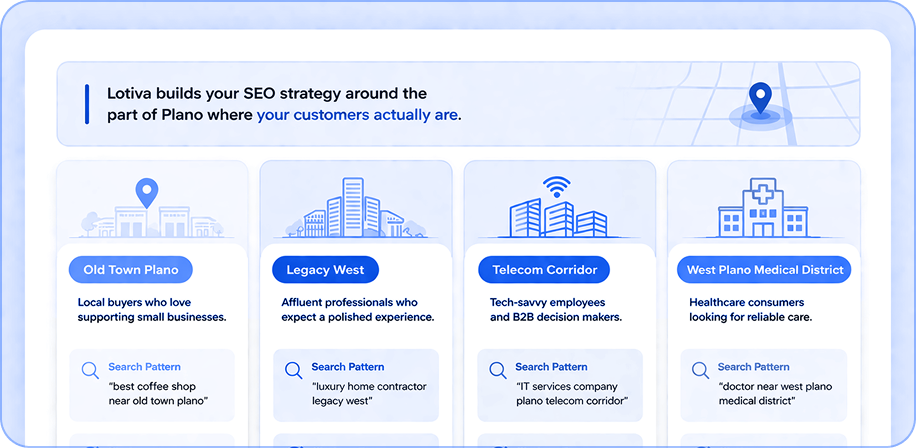
Task: Click 'Lotiva builds your SEO strategy' heading
Action: tap(267, 93)
